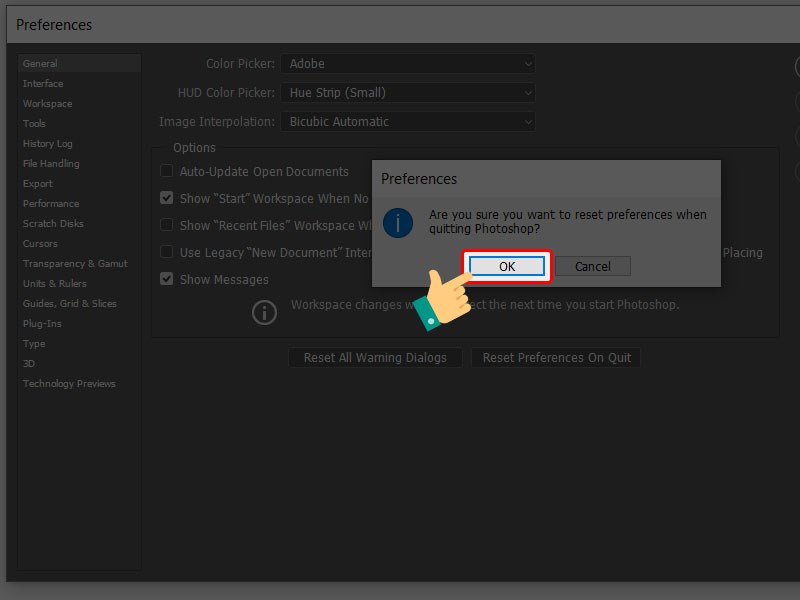Image resolution: width=800 pixels, height=600 pixels.
Task: Go to Transparency & Gamut preferences
Action: click(x=75, y=264)
